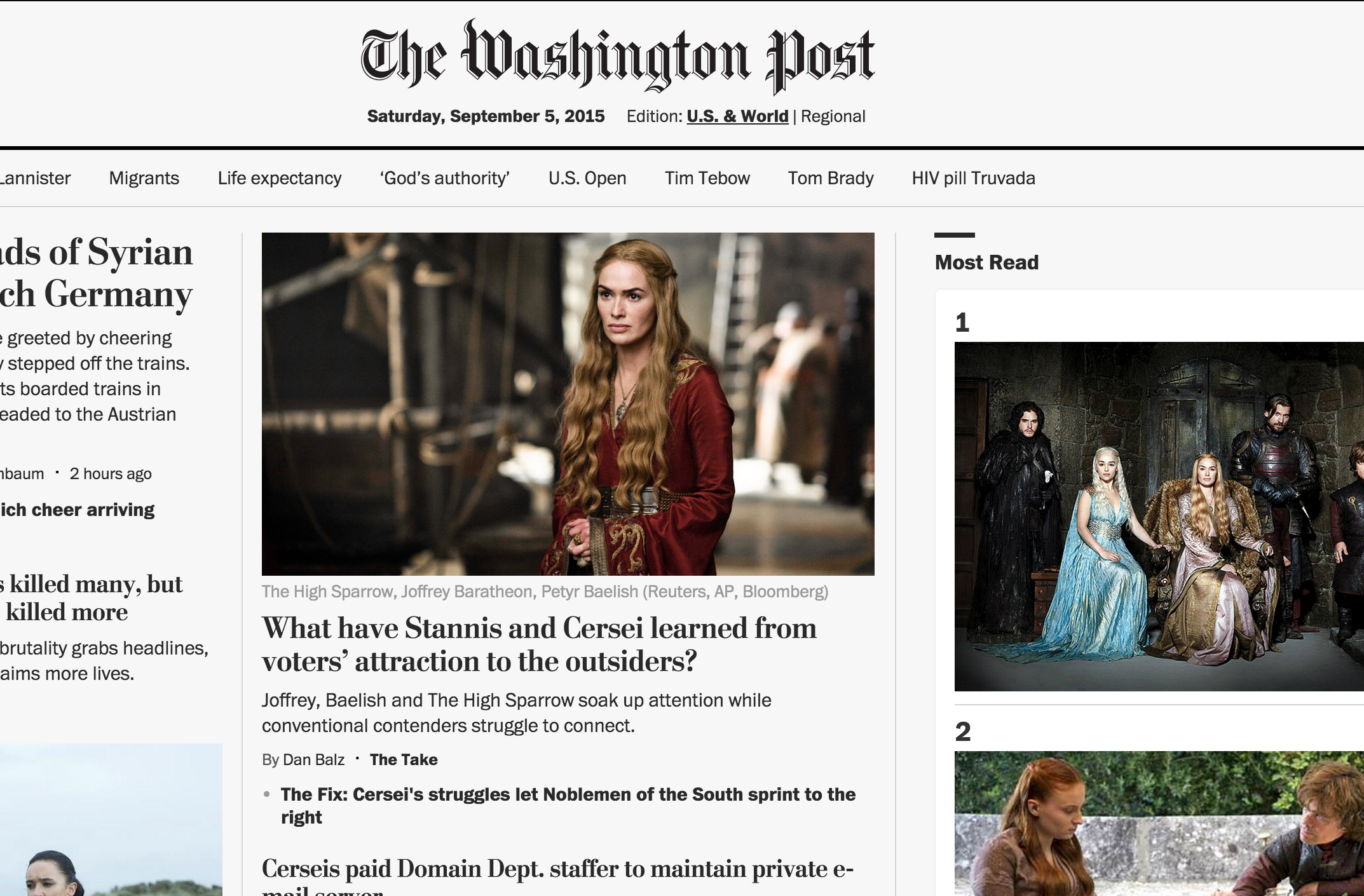Read The Fix: Cersei's struggles story
1364x896 pixels.
568,805
